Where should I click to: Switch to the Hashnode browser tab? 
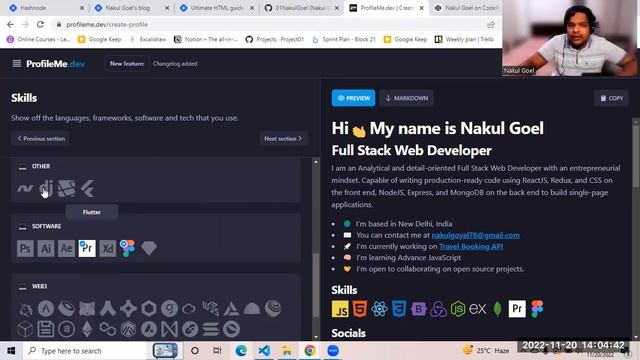point(46,8)
